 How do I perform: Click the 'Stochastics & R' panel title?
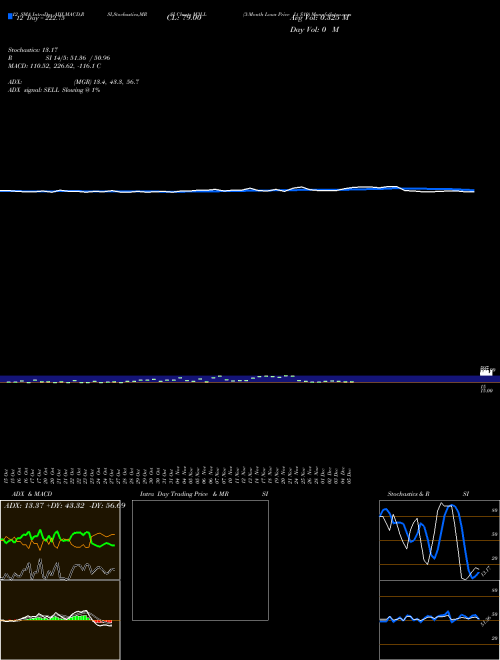pyautogui.click(x=408, y=494)
